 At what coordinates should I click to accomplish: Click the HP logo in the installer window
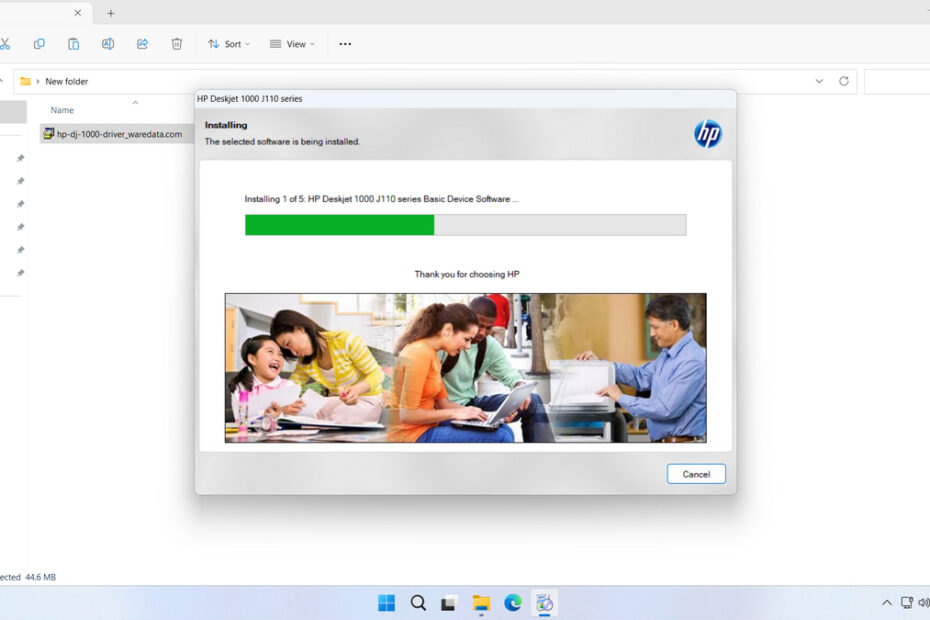(706, 132)
